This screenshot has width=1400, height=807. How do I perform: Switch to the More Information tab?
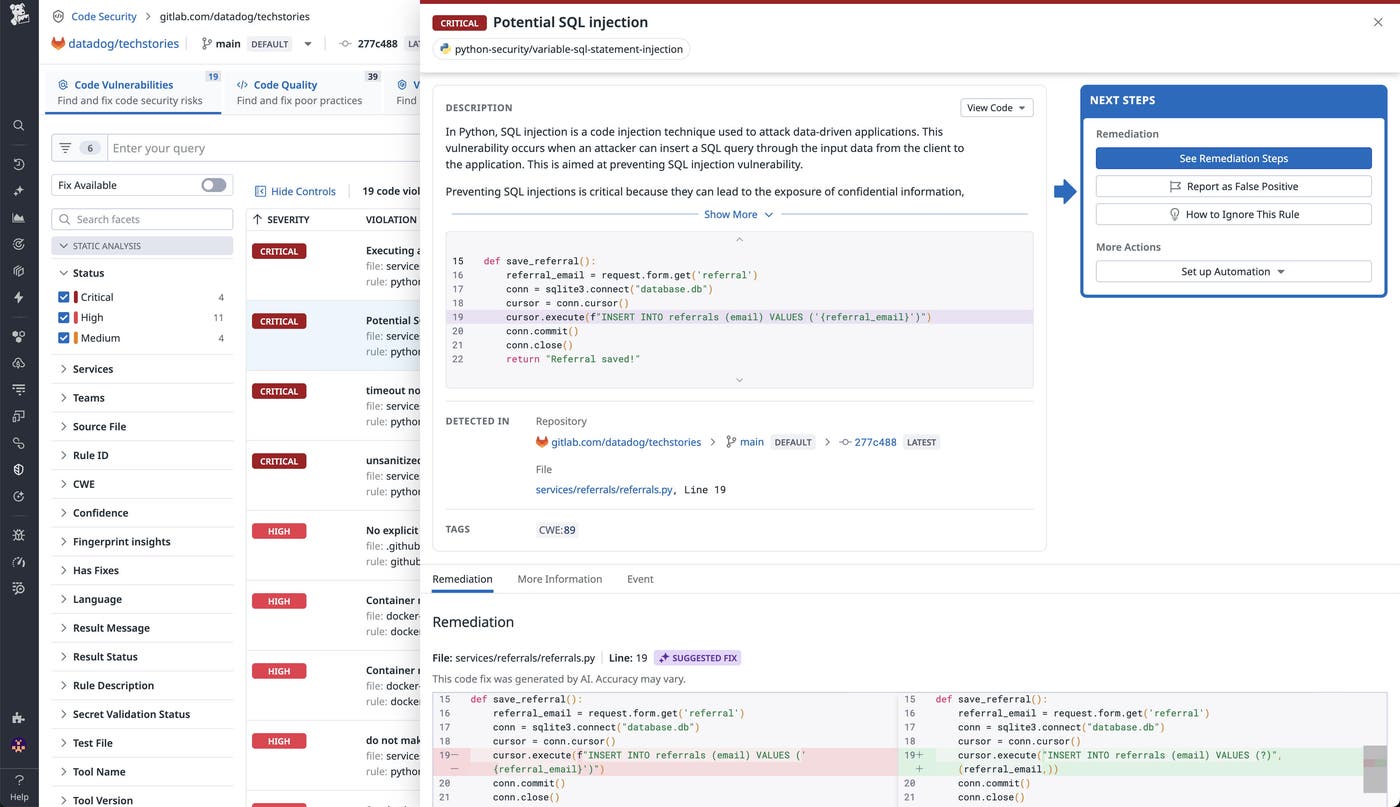(x=560, y=579)
